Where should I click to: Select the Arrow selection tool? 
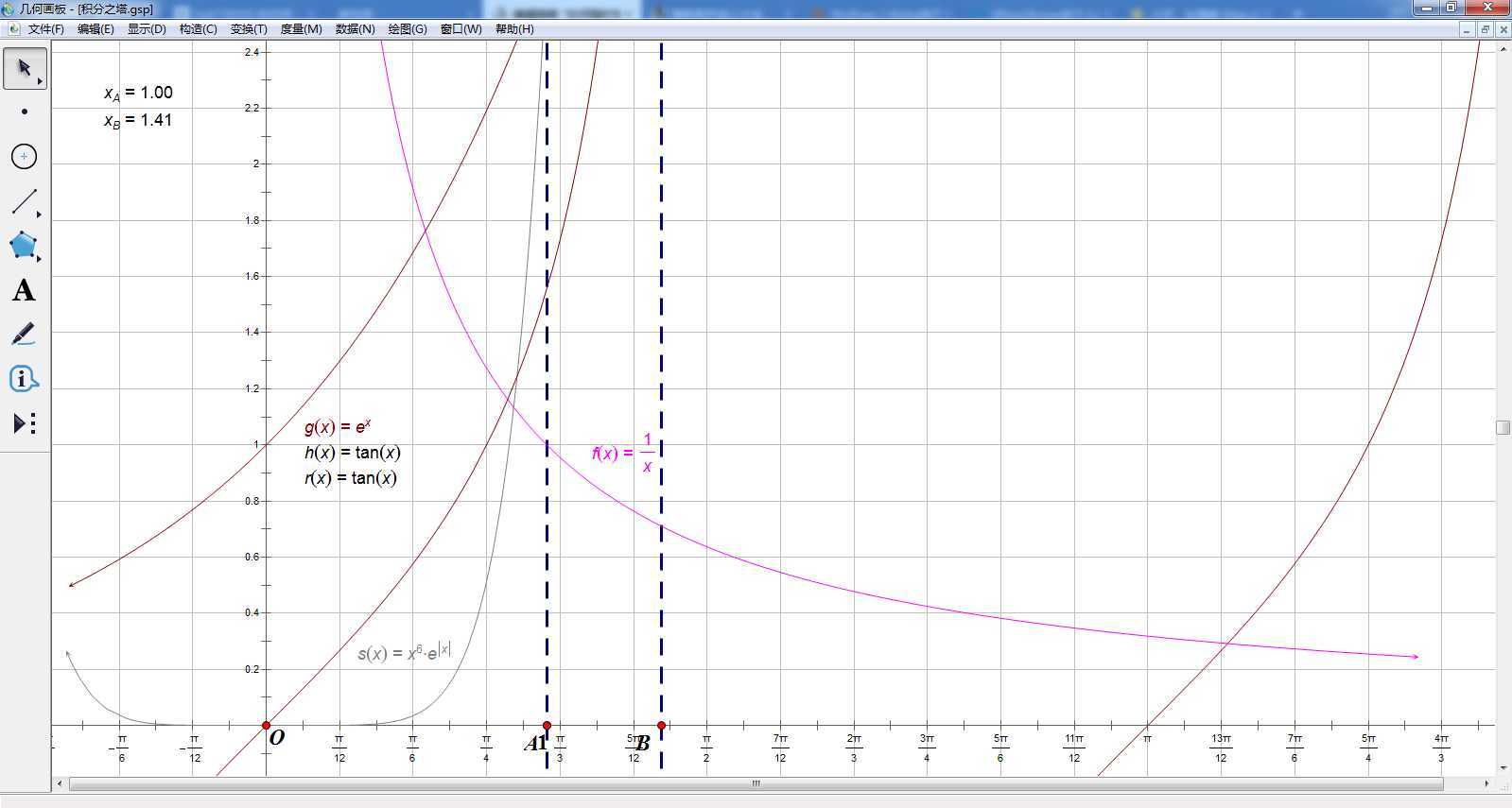pyautogui.click(x=25, y=68)
